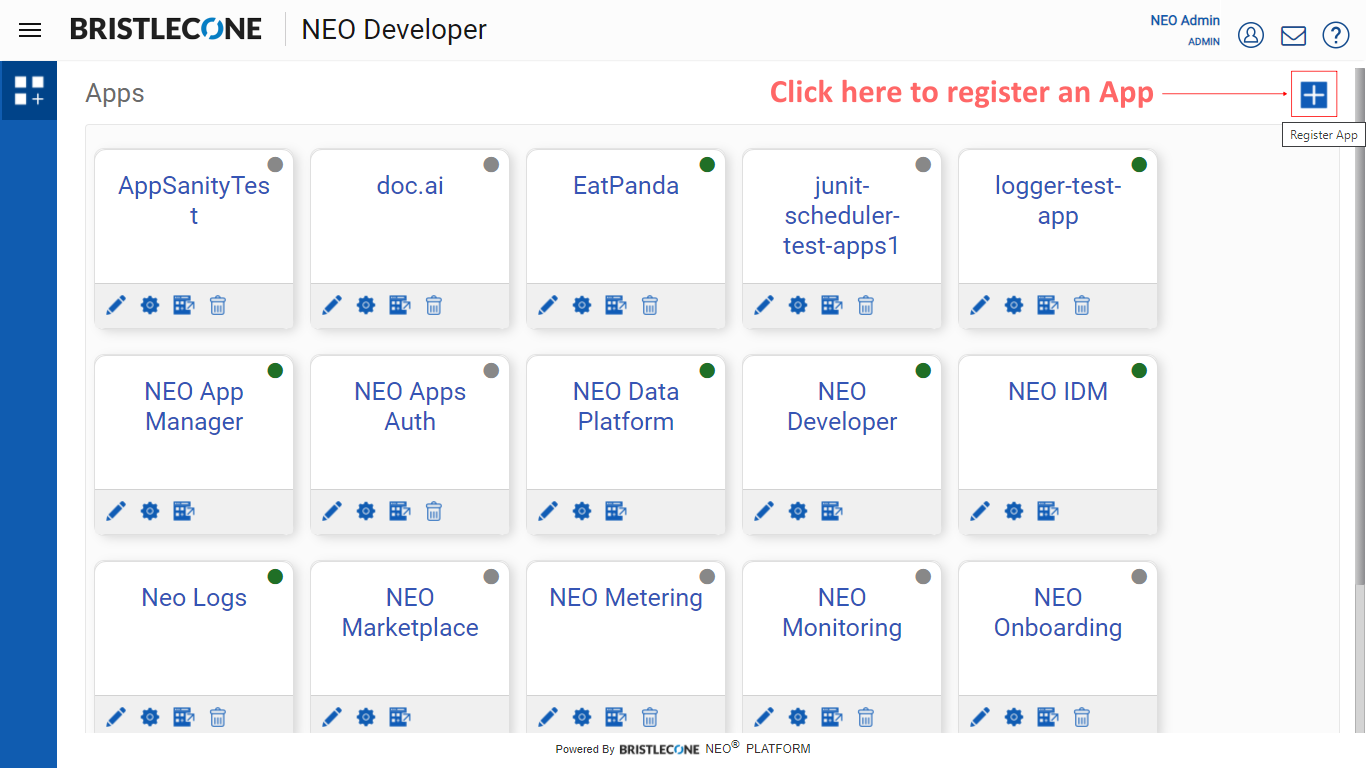Click table-link icon on NEO IDM card
1366x768 pixels.
(x=1048, y=511)
